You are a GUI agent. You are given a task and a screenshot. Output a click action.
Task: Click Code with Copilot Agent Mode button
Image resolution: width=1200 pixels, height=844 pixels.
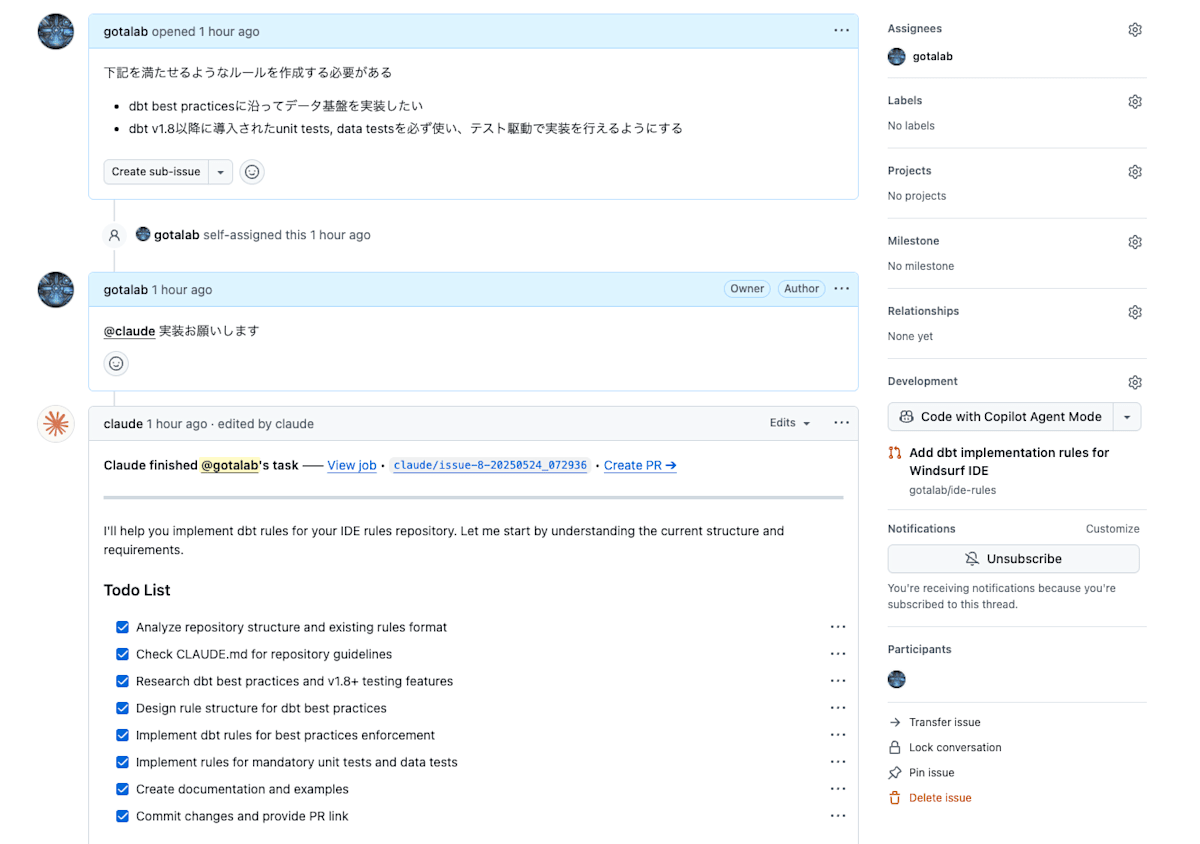[x=1001, y=417]
